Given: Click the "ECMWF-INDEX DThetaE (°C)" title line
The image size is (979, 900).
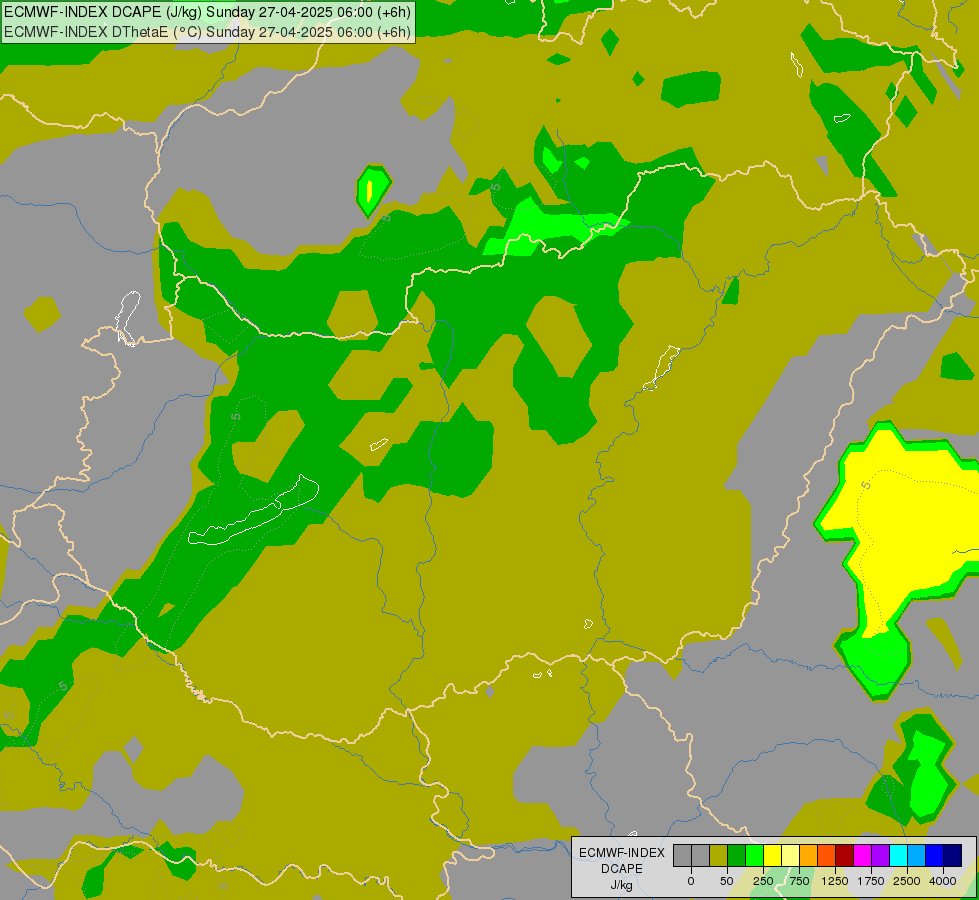Looking at the screenshot, I should 207,32.
